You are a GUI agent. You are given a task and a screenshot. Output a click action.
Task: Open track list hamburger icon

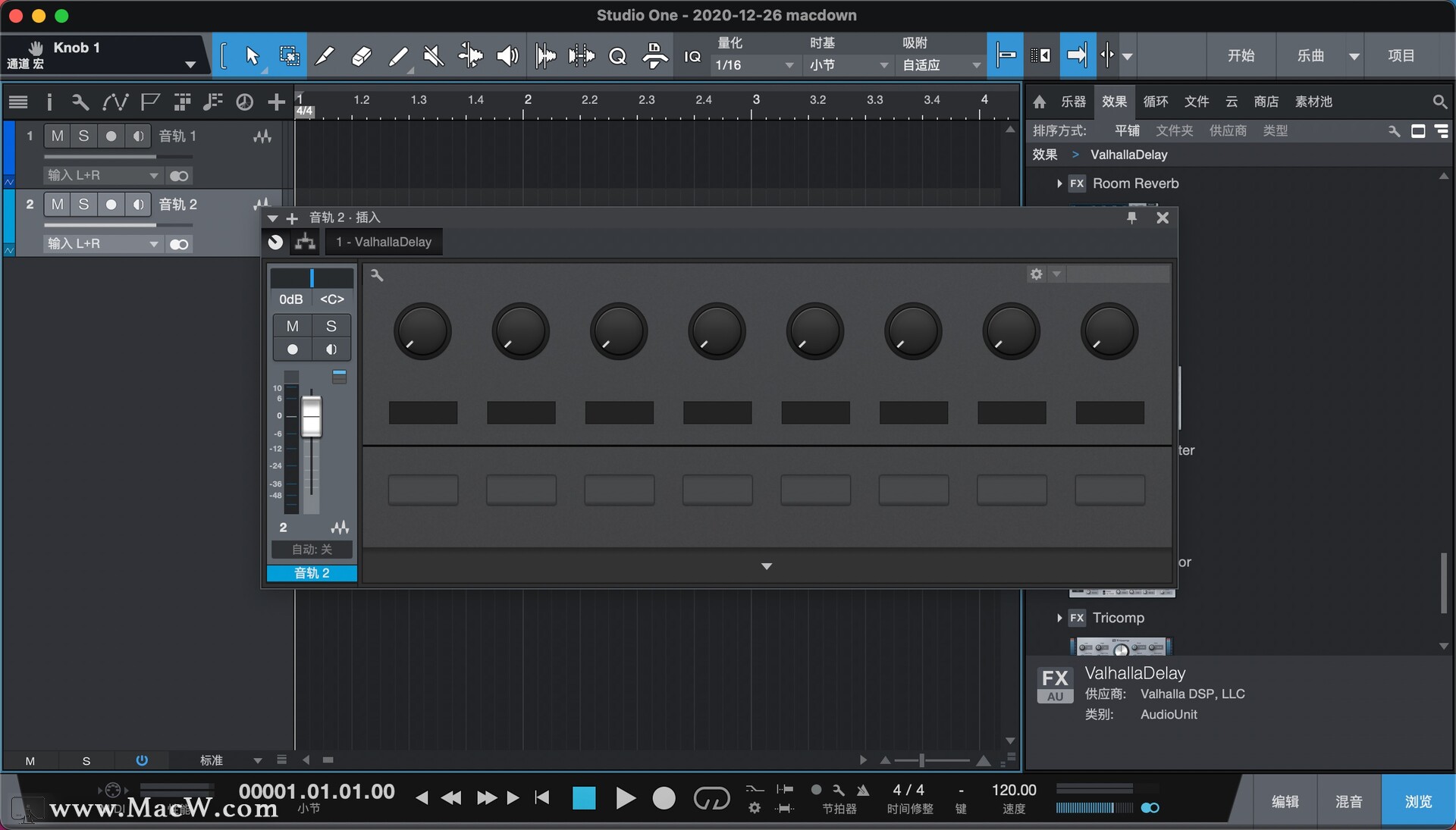point(18,102)
